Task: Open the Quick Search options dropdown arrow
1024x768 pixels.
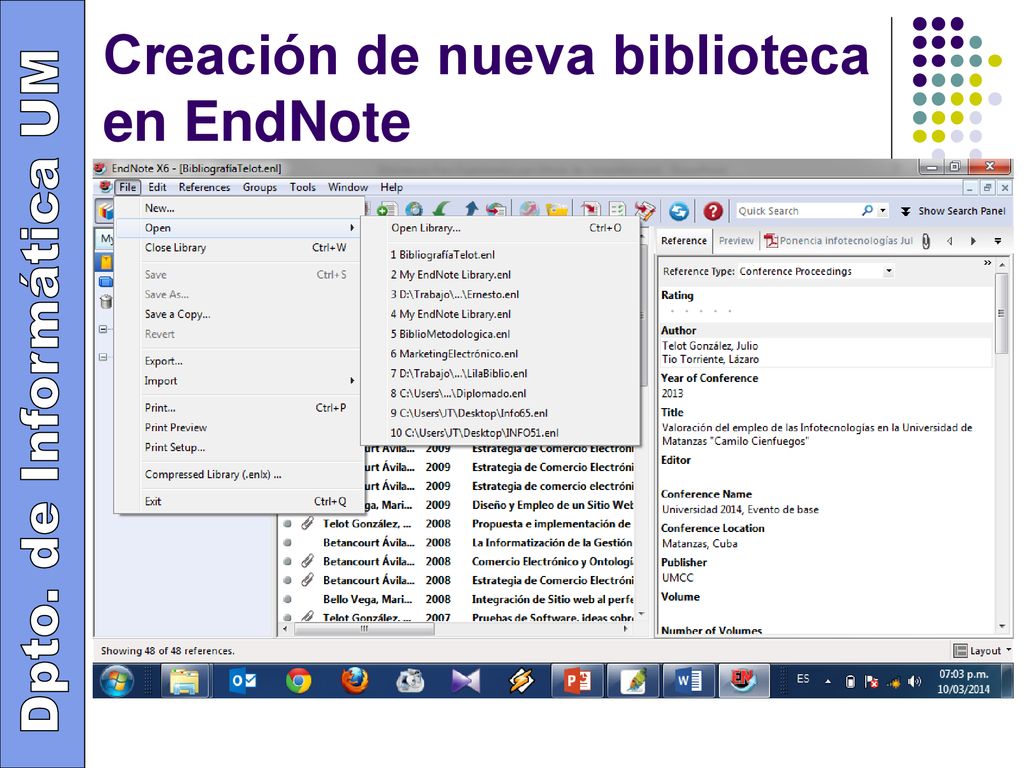Action: (x=882, y=210)
